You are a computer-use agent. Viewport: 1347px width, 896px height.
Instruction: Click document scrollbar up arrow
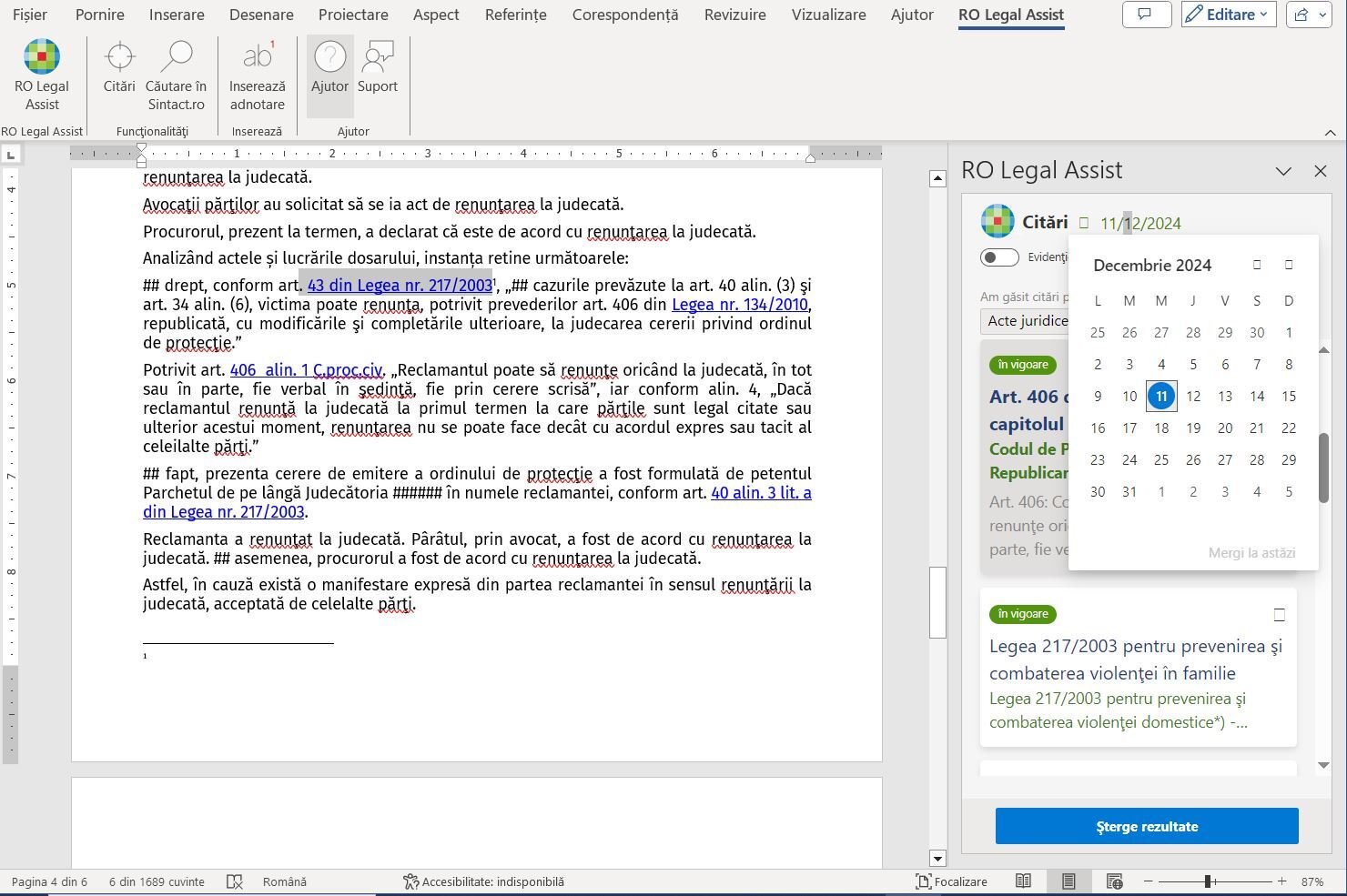937,178
